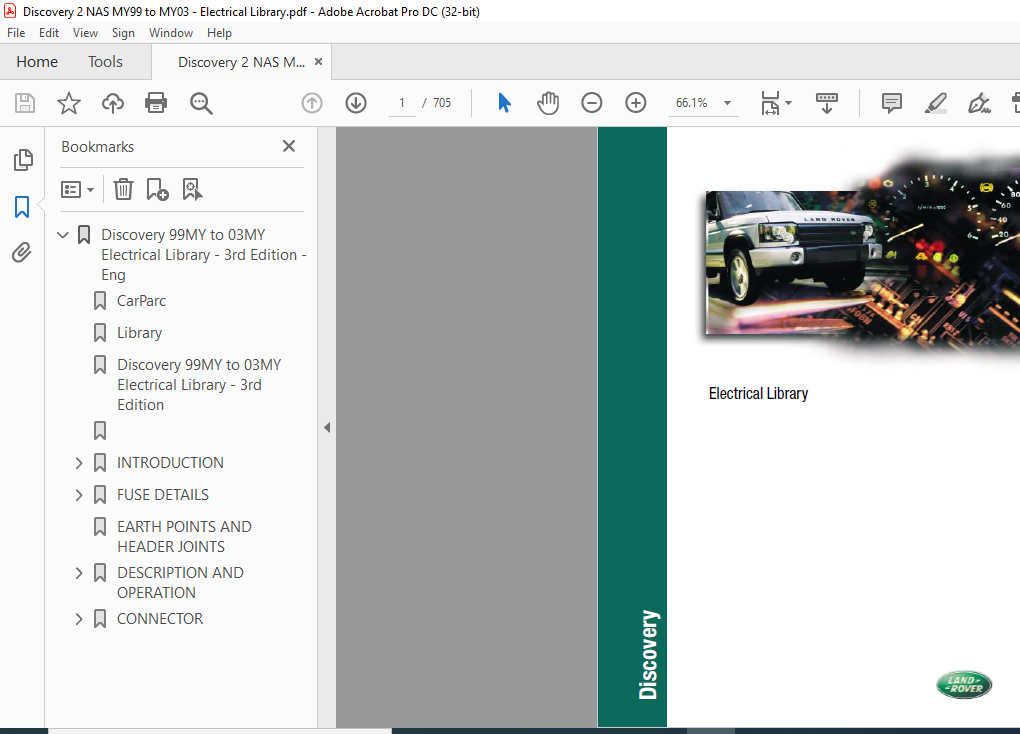Go to next page arrow
Screen dimensions: 1020x734
(x=356, y=103)
